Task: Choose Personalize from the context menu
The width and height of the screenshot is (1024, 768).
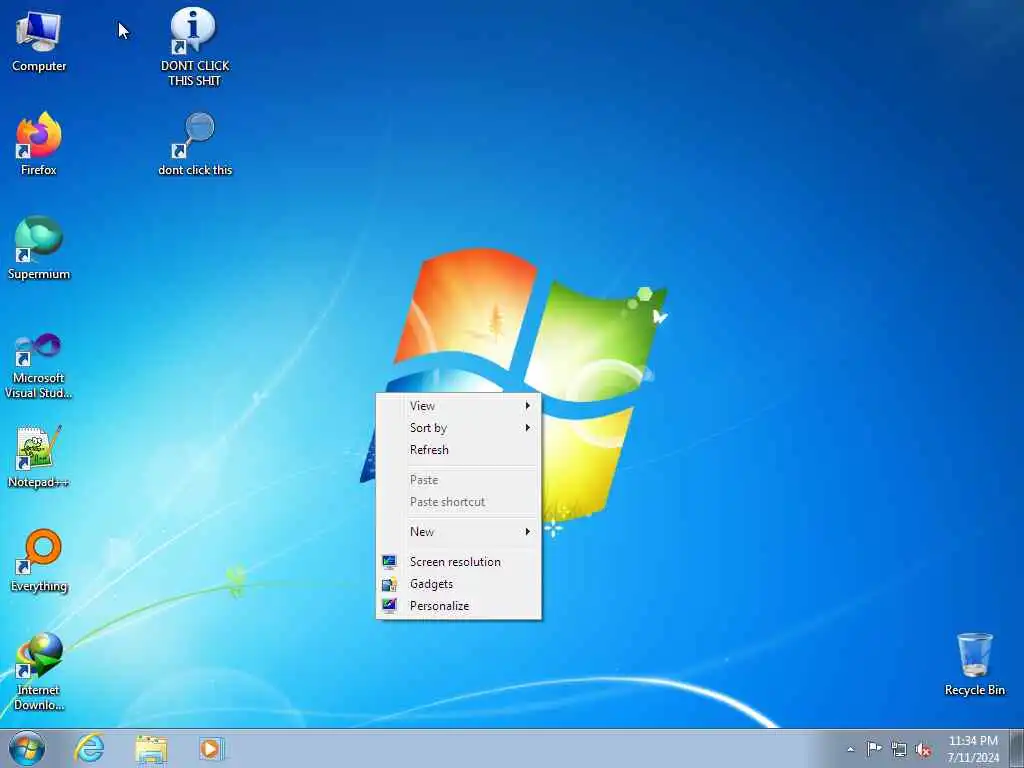Action: click(x=458, y=606)
